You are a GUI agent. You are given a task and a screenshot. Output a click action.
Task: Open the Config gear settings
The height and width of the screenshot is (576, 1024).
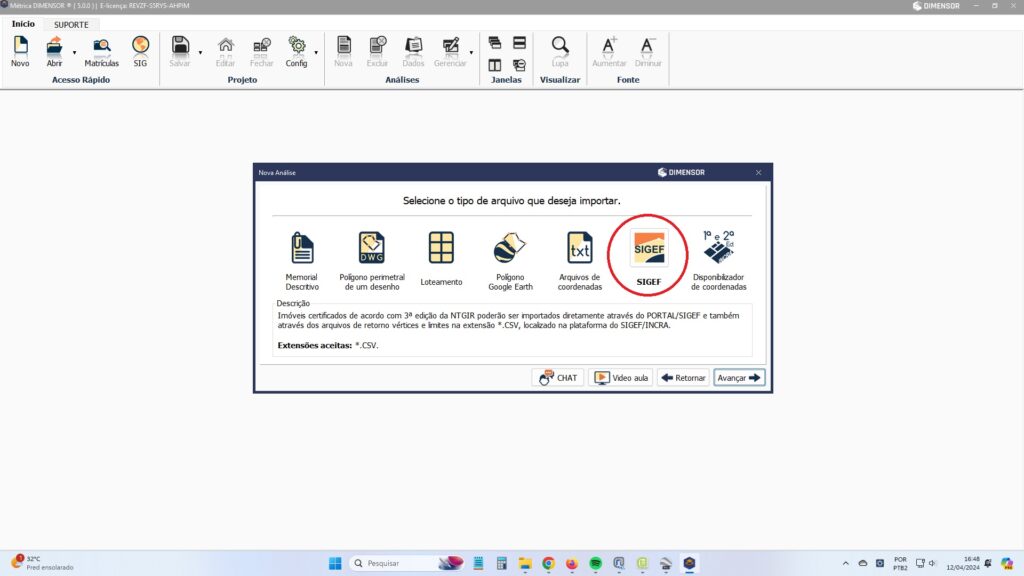296,52
